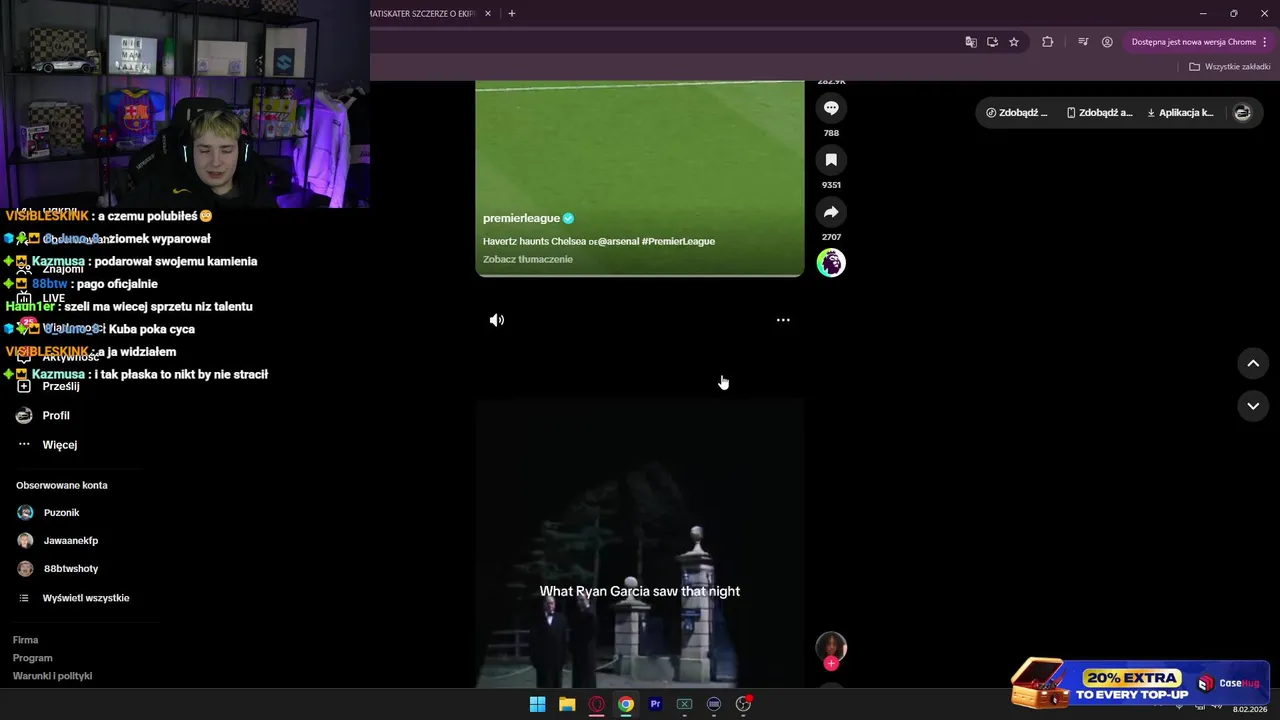This screenshot has height=720, width=1280.
Task: Open Adobe Premiere Pro from taskbar
Action: tap(655, 704)
